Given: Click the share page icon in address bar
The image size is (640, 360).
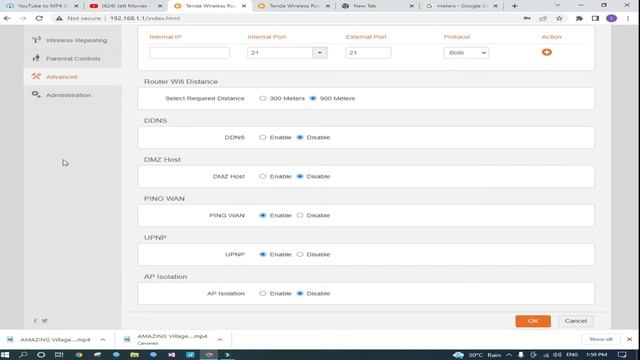Looking at the screenshot, I should point(543,18).
